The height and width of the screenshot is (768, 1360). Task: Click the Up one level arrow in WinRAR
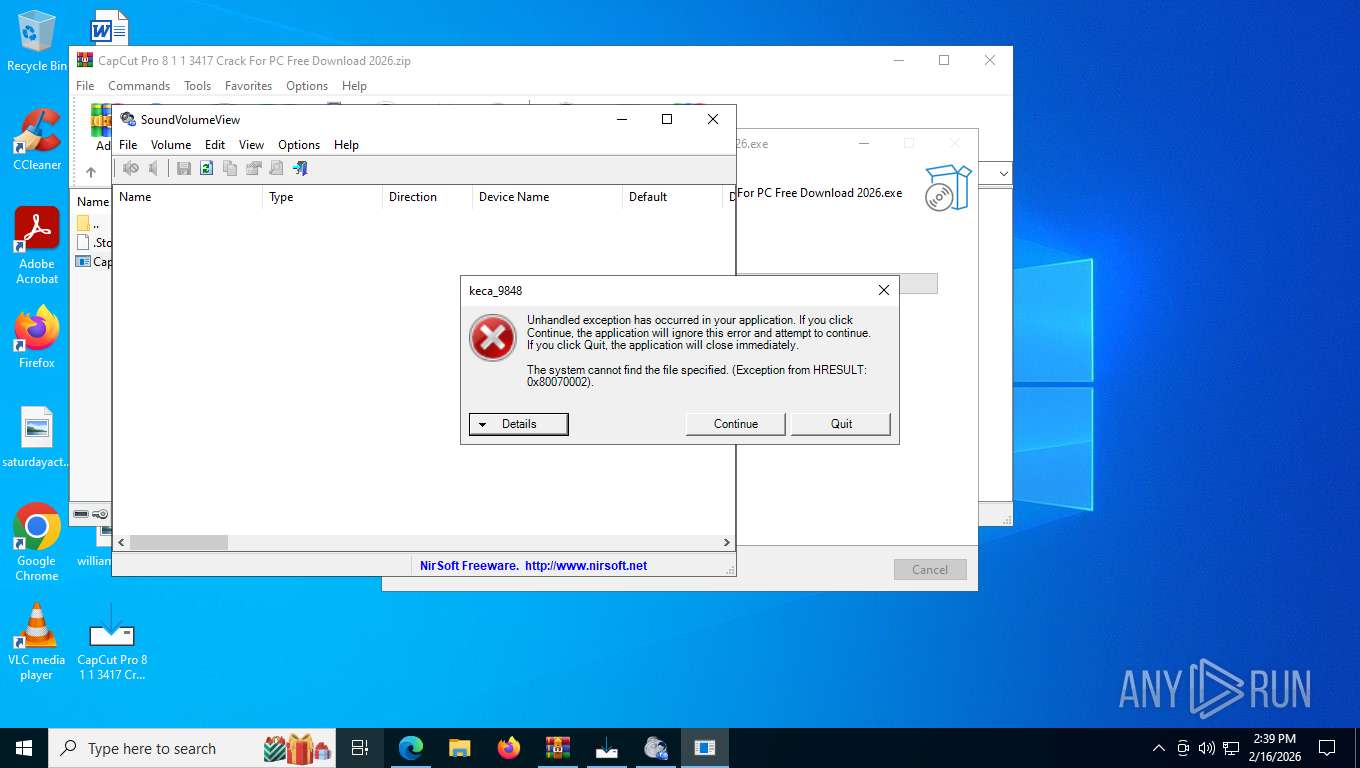coord(90,172)
